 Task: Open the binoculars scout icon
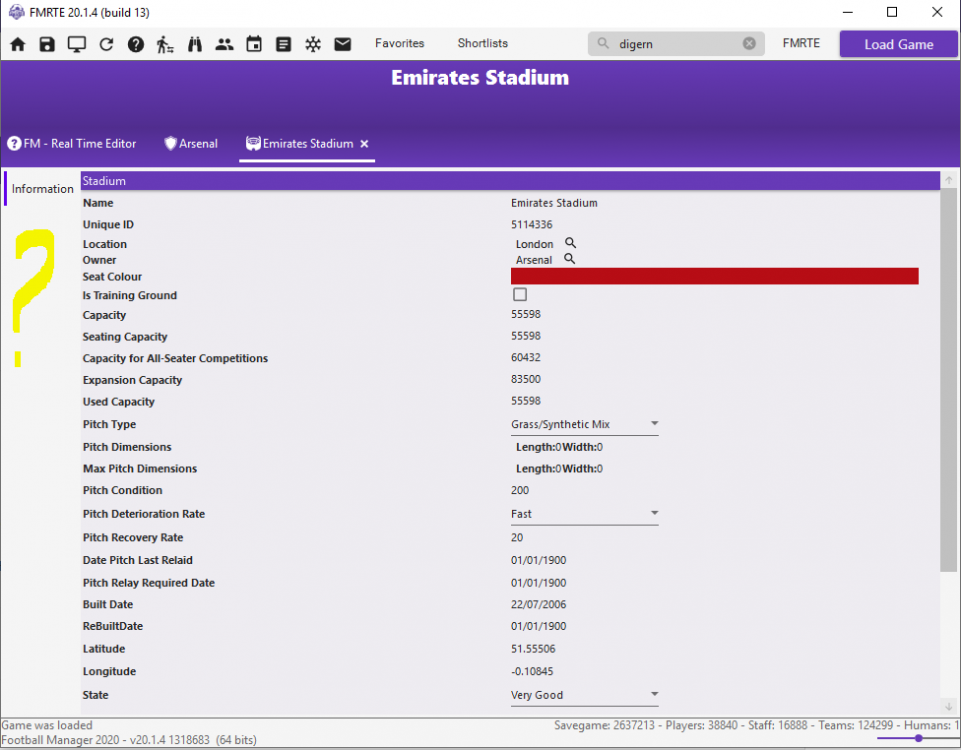point(195,44)
